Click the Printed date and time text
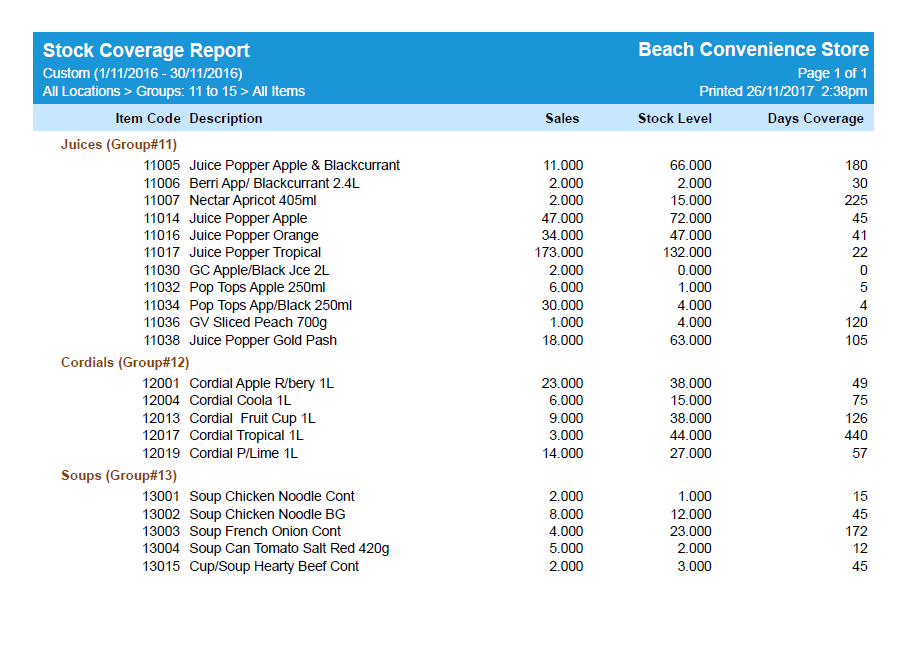908x651 pixels. click(783, 92)
